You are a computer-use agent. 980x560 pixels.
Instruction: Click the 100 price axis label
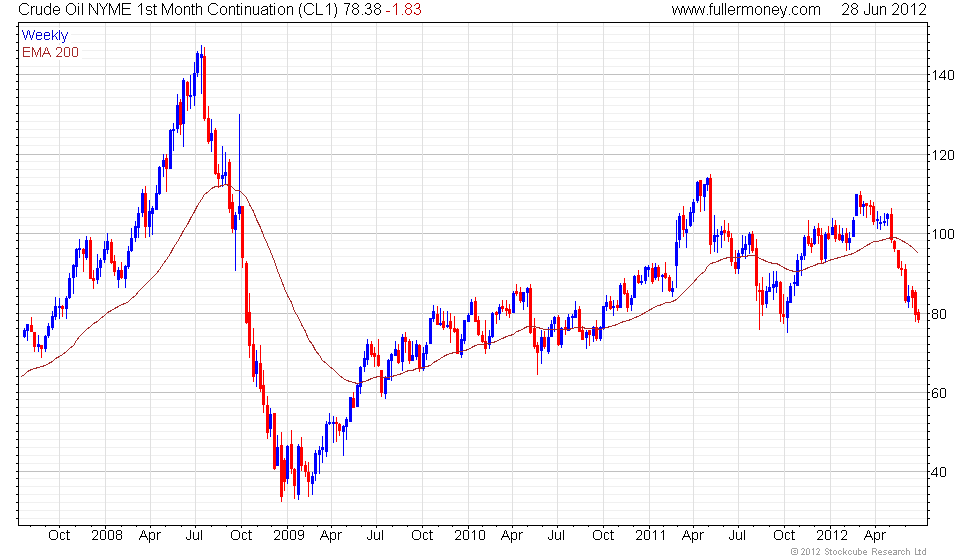point(942,234)
